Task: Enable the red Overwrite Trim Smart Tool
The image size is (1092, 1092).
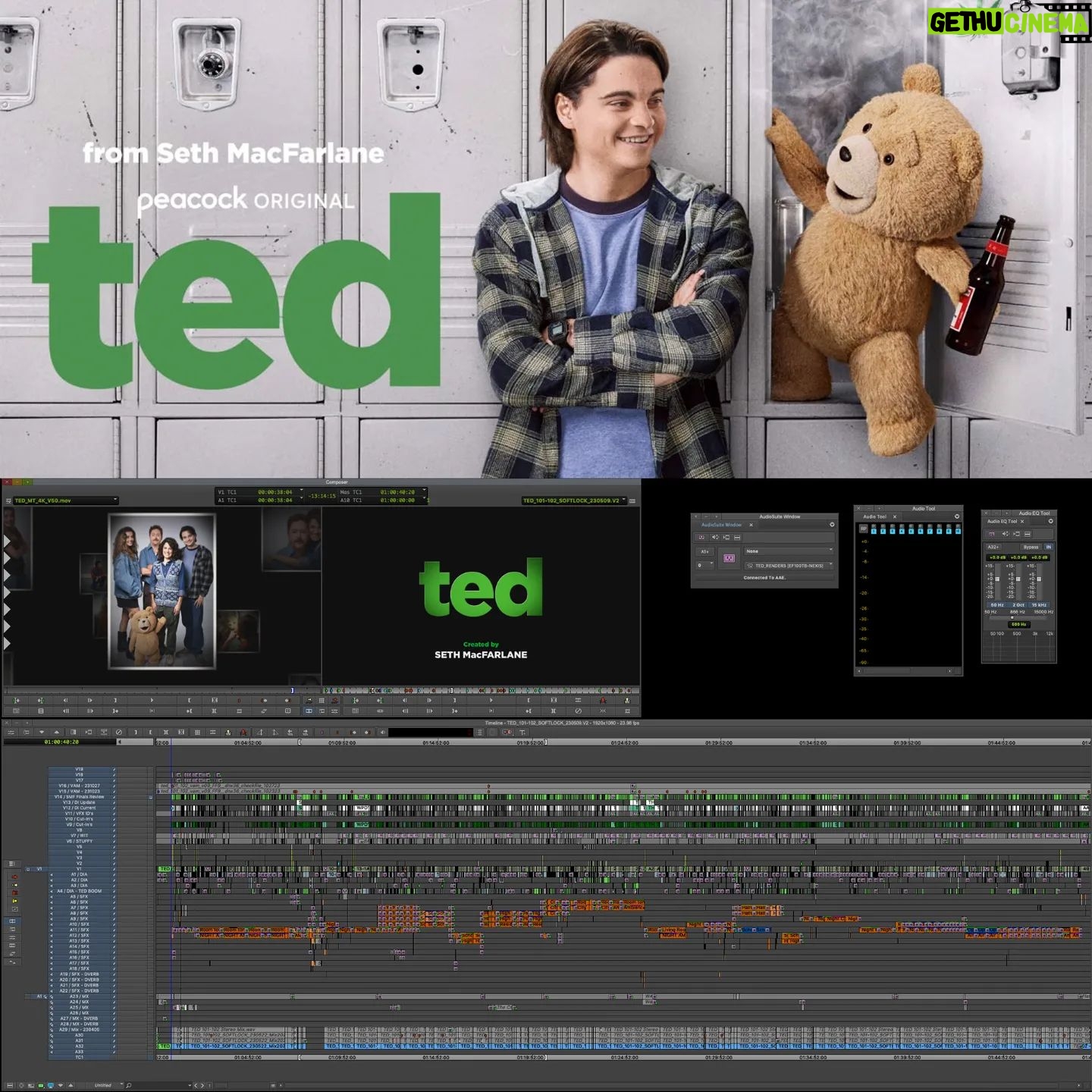Action: click(14, 893)
